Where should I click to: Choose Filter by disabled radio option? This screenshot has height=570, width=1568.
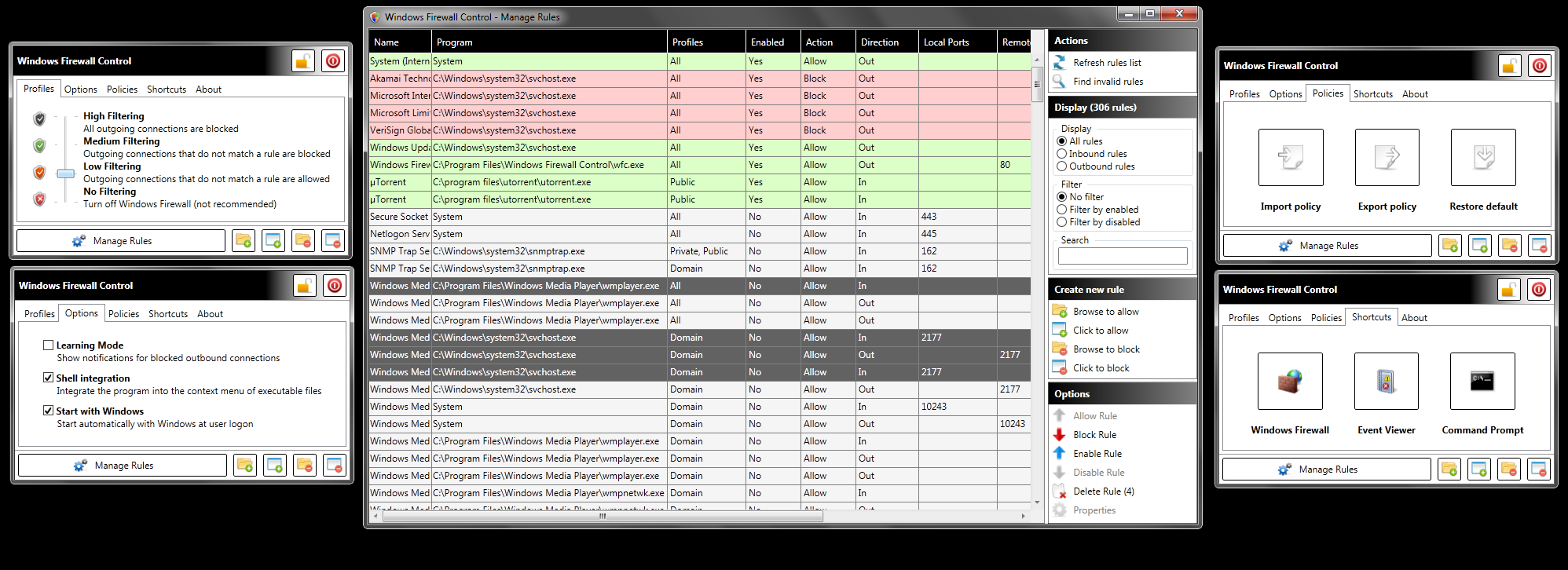(1062, 222)
